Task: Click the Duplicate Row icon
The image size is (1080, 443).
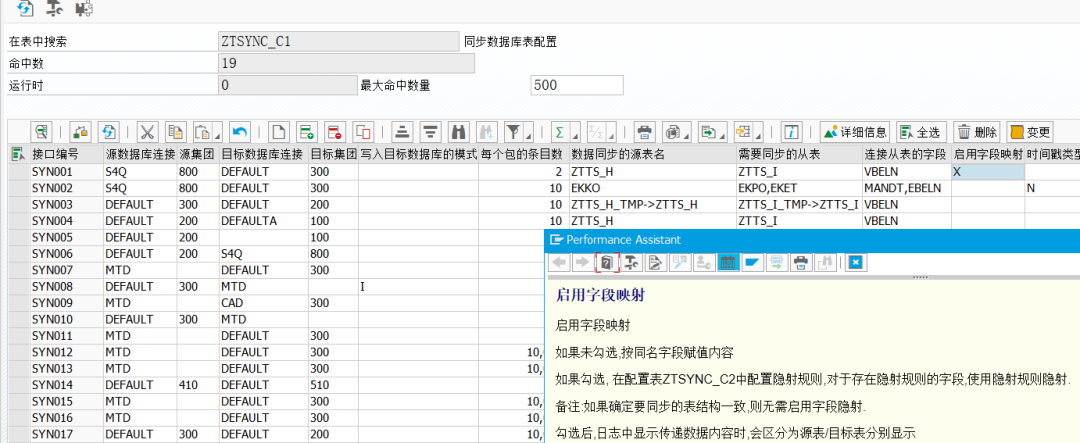Action: pos(362,132)
